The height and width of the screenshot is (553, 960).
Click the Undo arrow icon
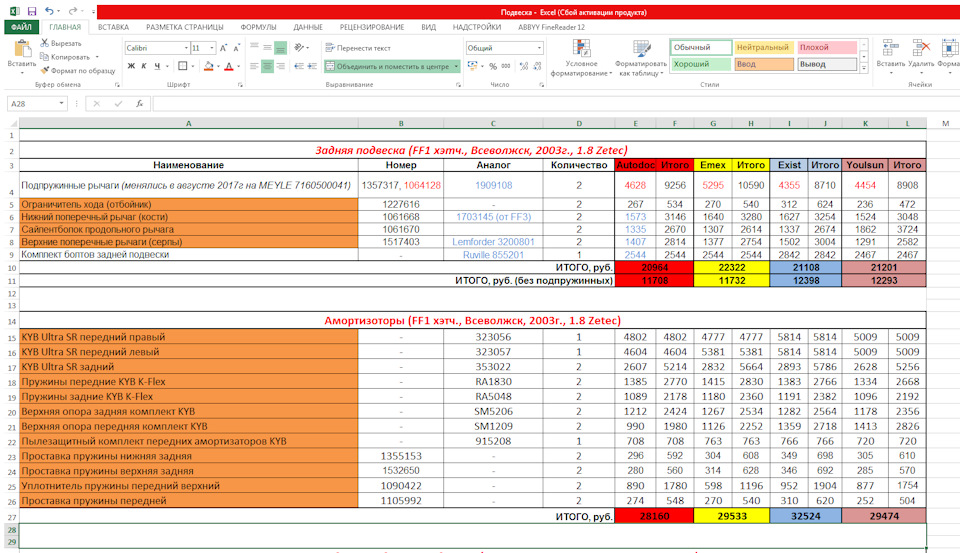49,11
